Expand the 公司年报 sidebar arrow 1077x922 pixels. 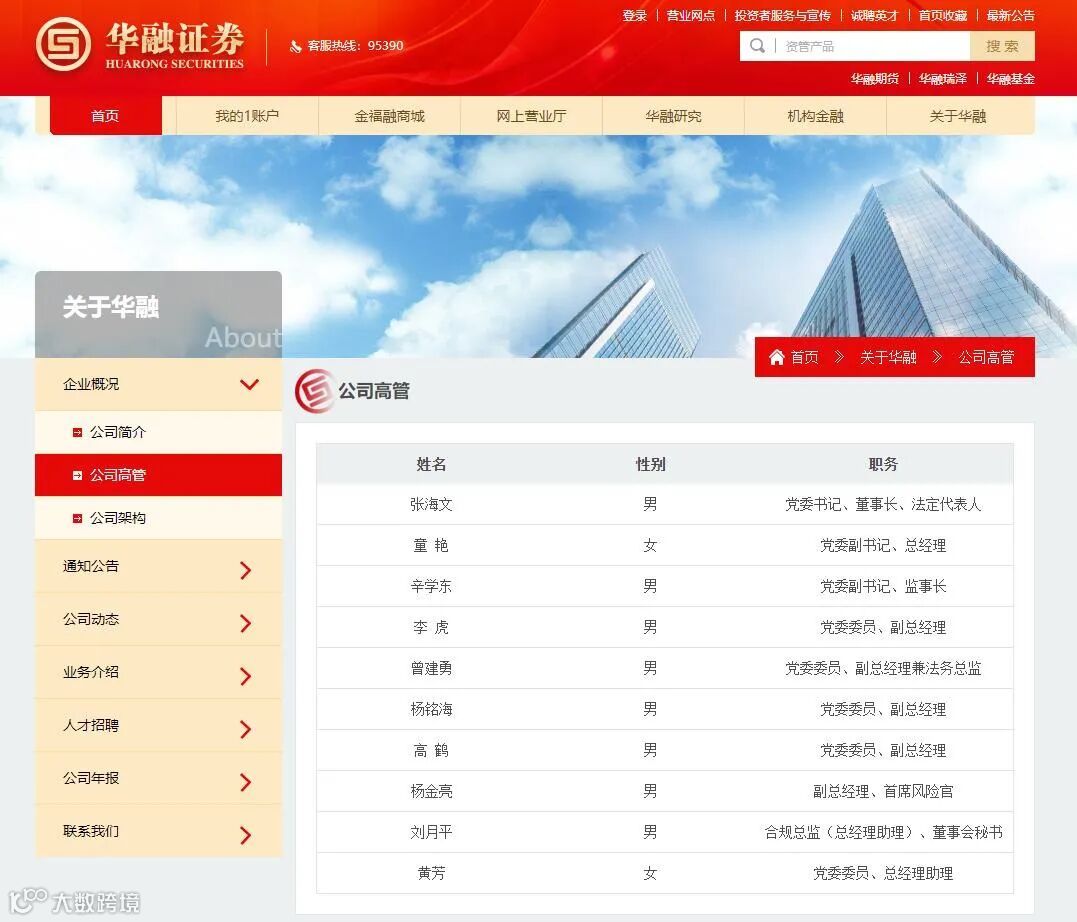(246, 782)
